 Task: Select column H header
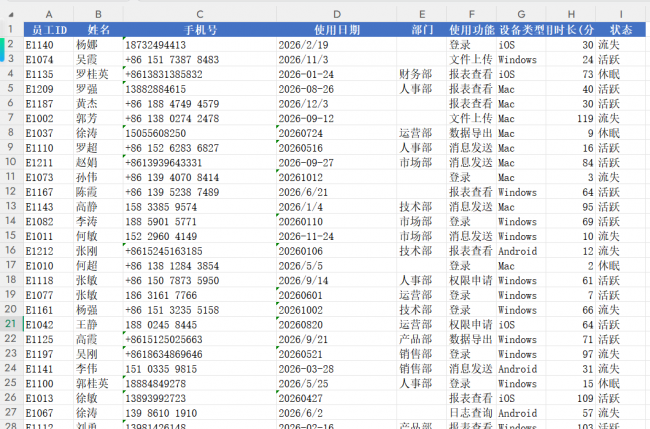(571, 15)
